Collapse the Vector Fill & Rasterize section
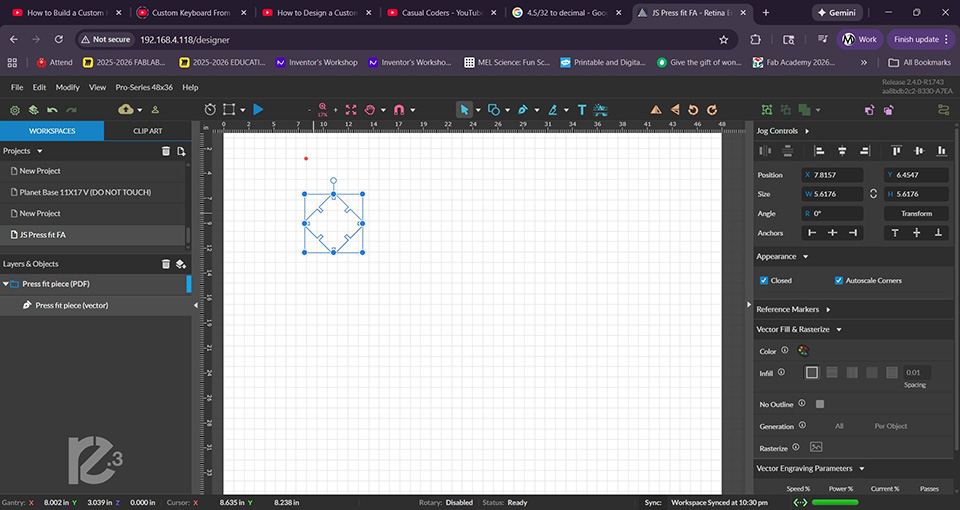Viewport: 960px width, 510px height. (839, 329)
